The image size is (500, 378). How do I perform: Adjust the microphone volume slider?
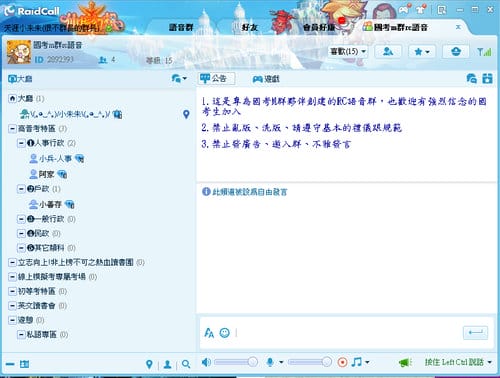(310, 362)
